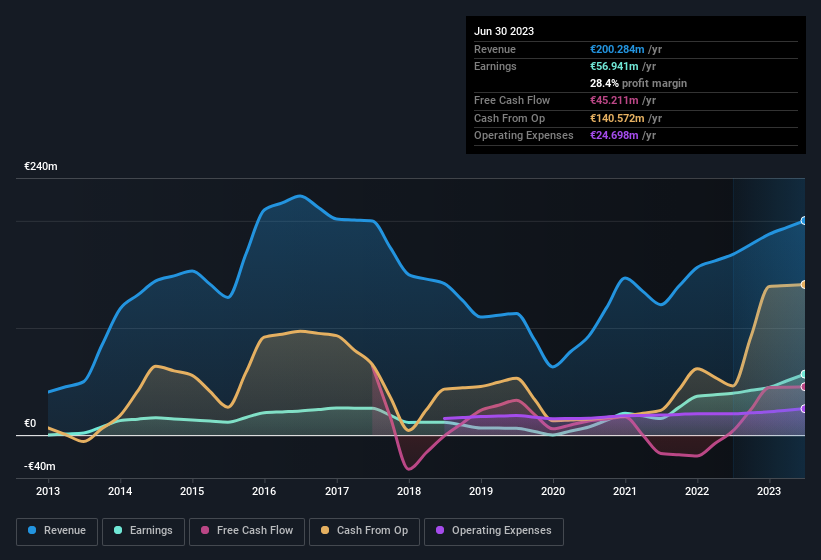Viewport: 821px width, 560px height.
Task: Click the Operating Expenses label in tooltip
Action: click(524, 136)
